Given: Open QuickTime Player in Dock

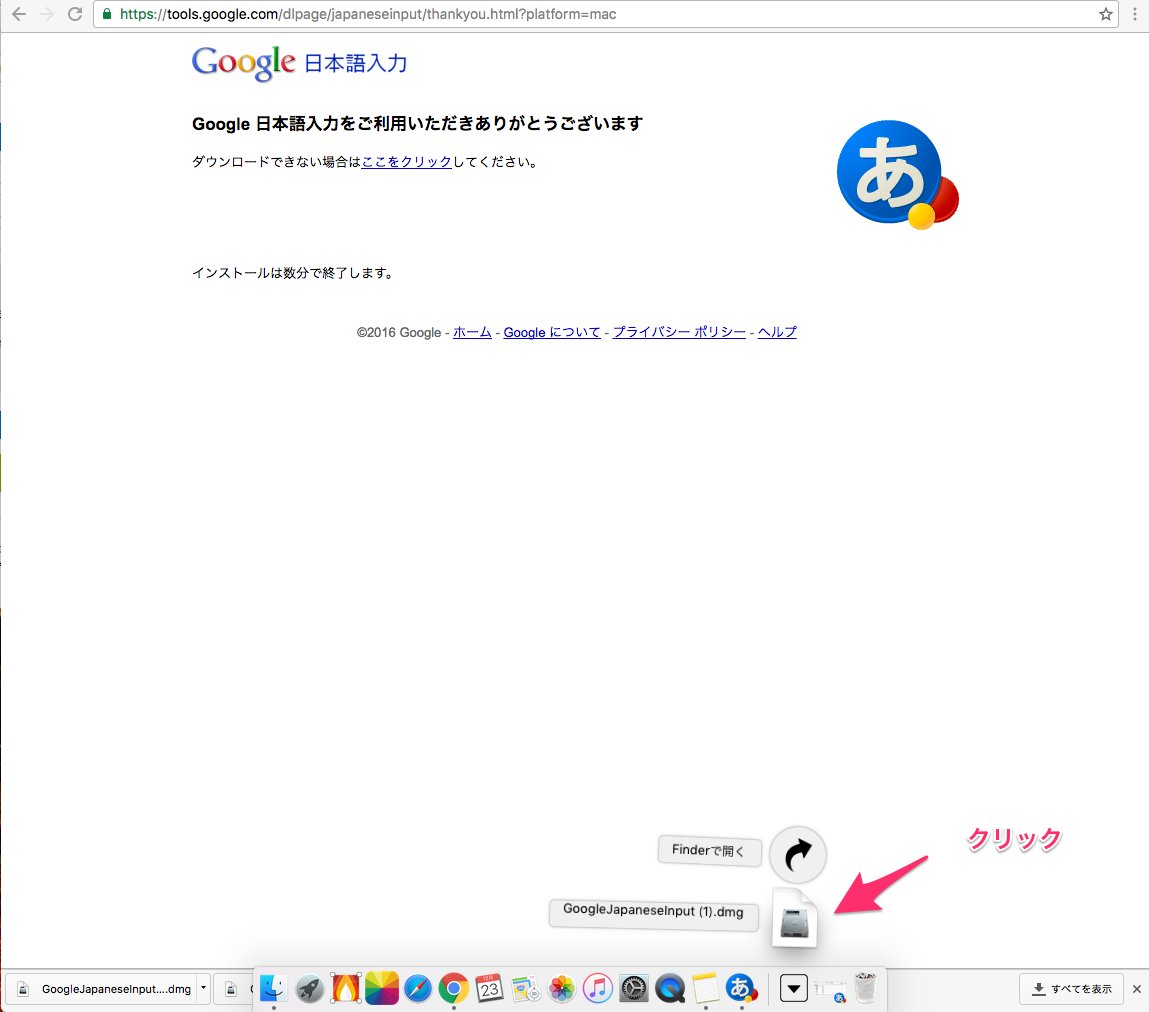Looking at the screenshot, I should pos(670,989).
